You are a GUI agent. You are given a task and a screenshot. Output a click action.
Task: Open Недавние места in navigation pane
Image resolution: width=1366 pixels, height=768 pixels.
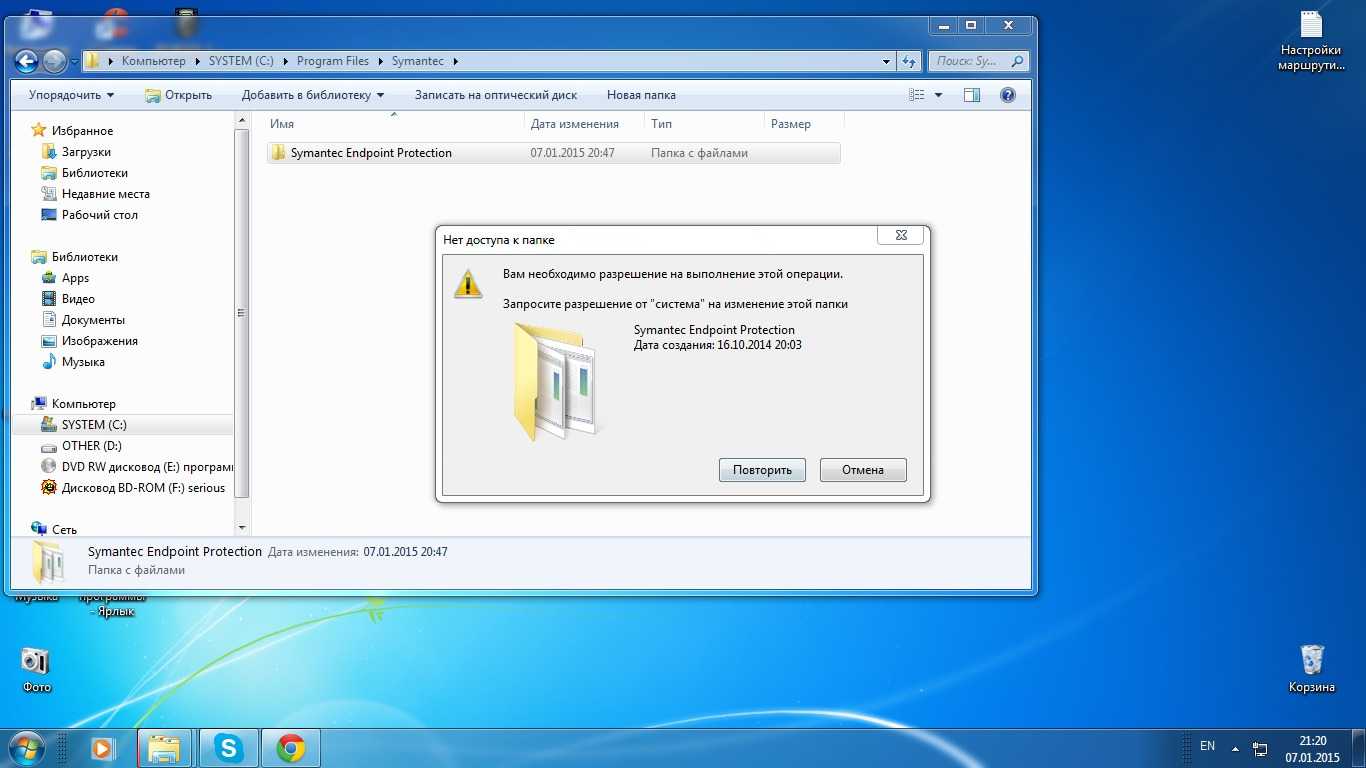pos(95,194)
